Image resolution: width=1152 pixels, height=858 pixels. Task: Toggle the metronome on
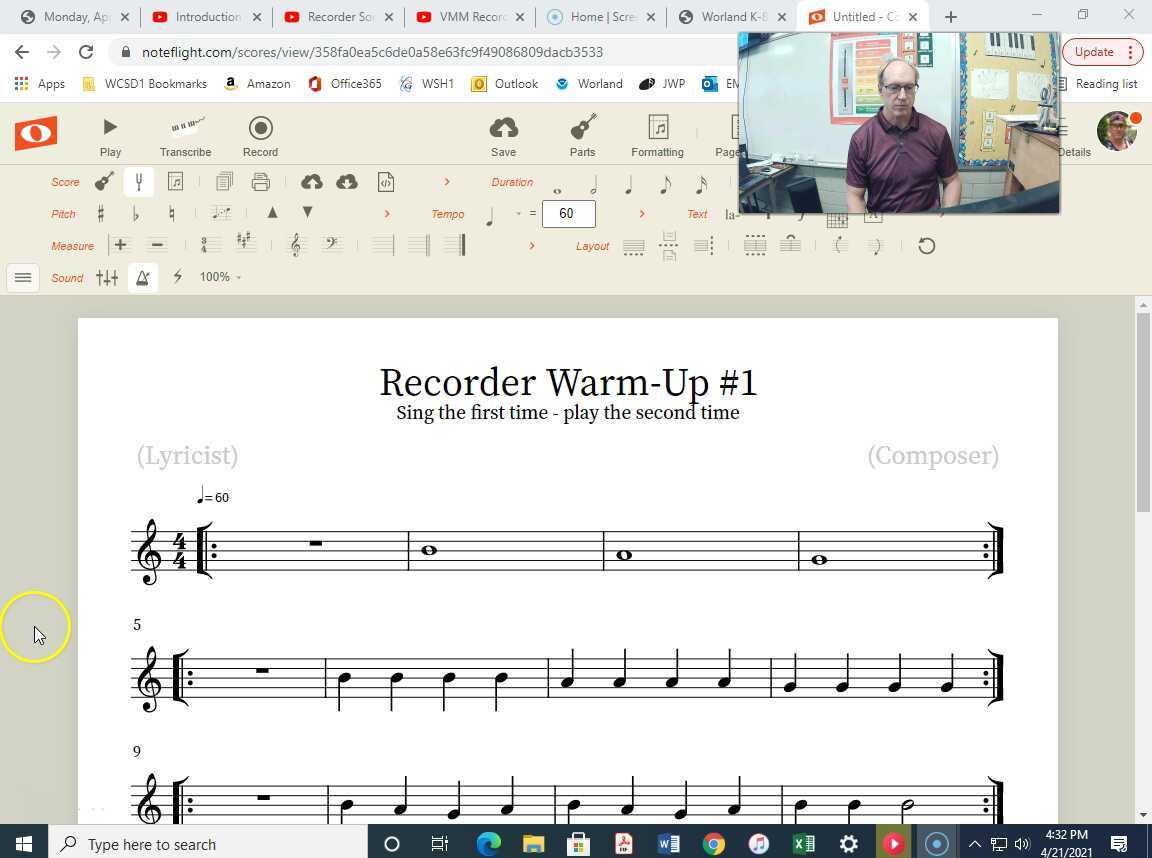(143, 277)
